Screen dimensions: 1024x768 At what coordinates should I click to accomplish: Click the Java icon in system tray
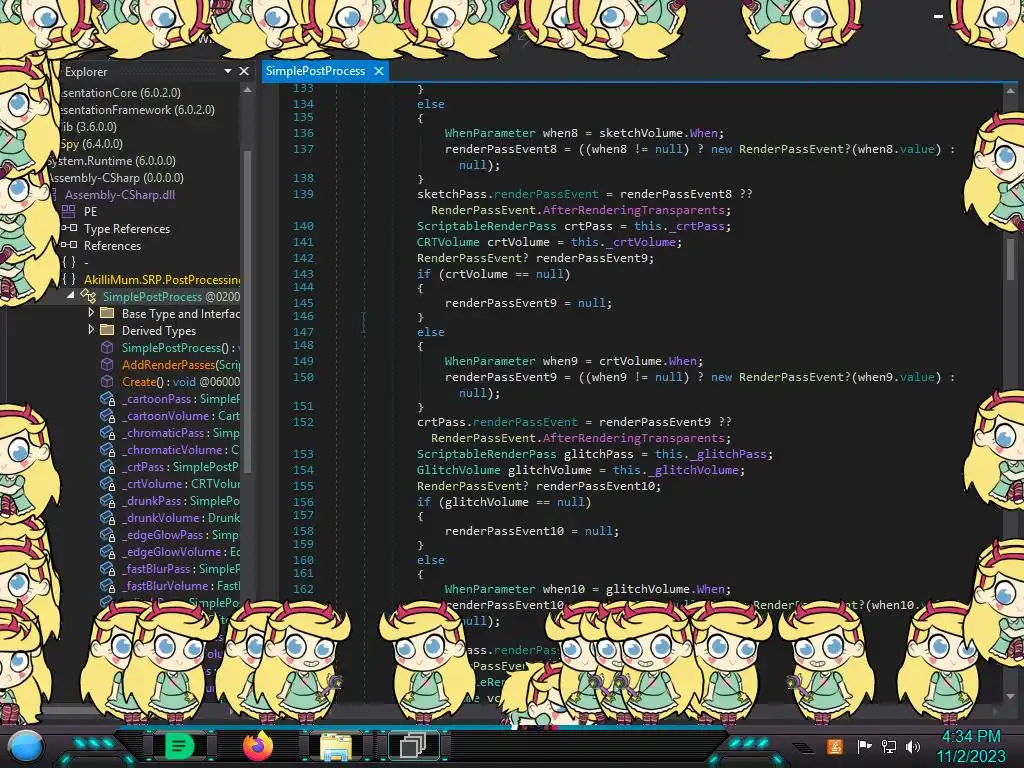[x=834, y=746]
